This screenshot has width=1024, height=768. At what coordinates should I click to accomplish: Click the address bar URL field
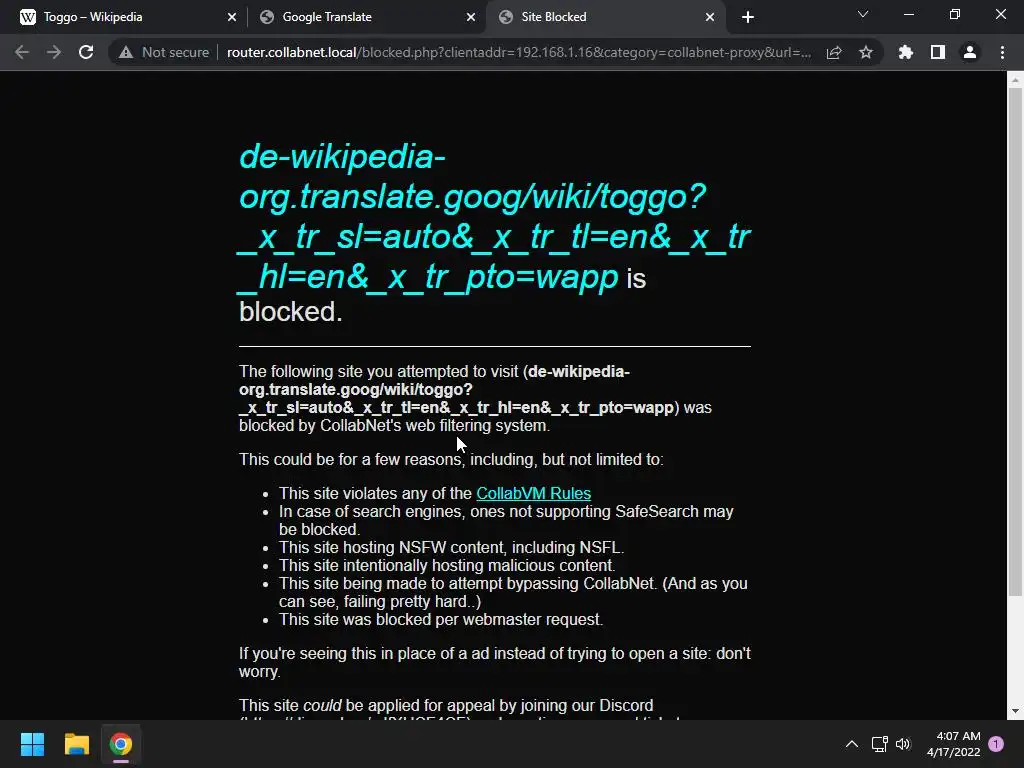point(519,52)
